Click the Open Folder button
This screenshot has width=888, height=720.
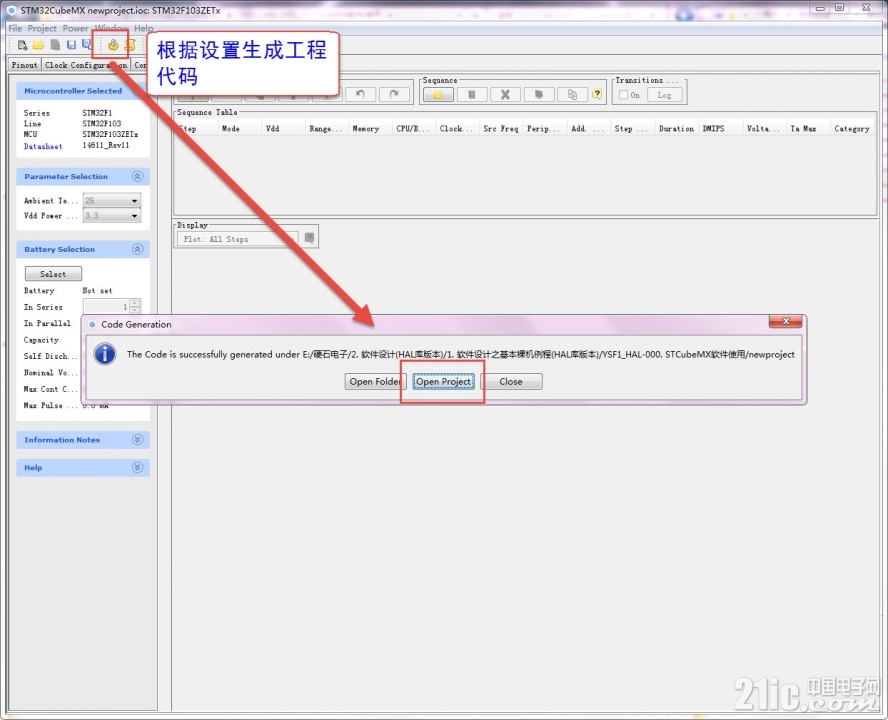(375, 381)
